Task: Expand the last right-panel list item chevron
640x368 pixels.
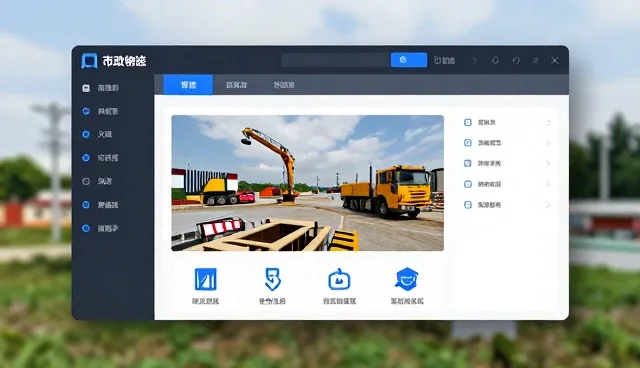Action: coord(548,205)
